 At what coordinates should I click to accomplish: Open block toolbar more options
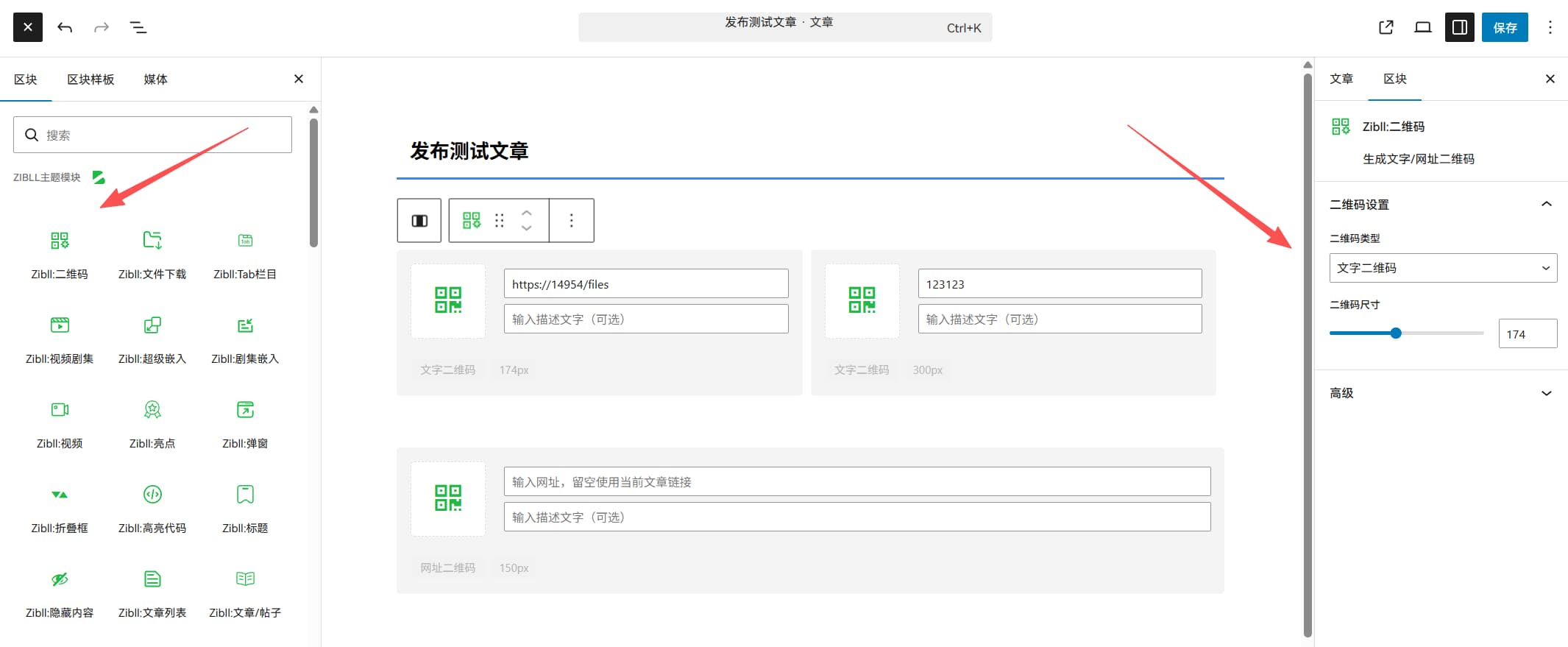(572, 220)
